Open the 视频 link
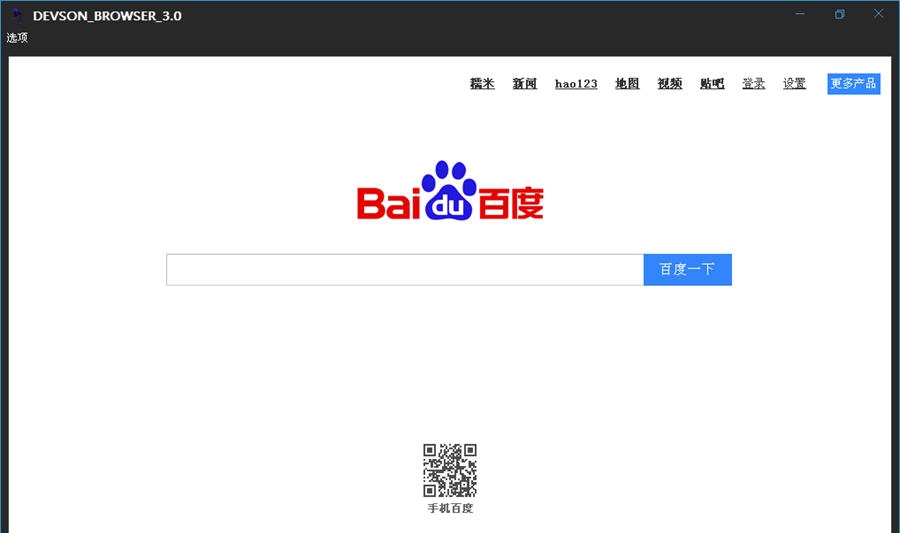 coord(669,84)
